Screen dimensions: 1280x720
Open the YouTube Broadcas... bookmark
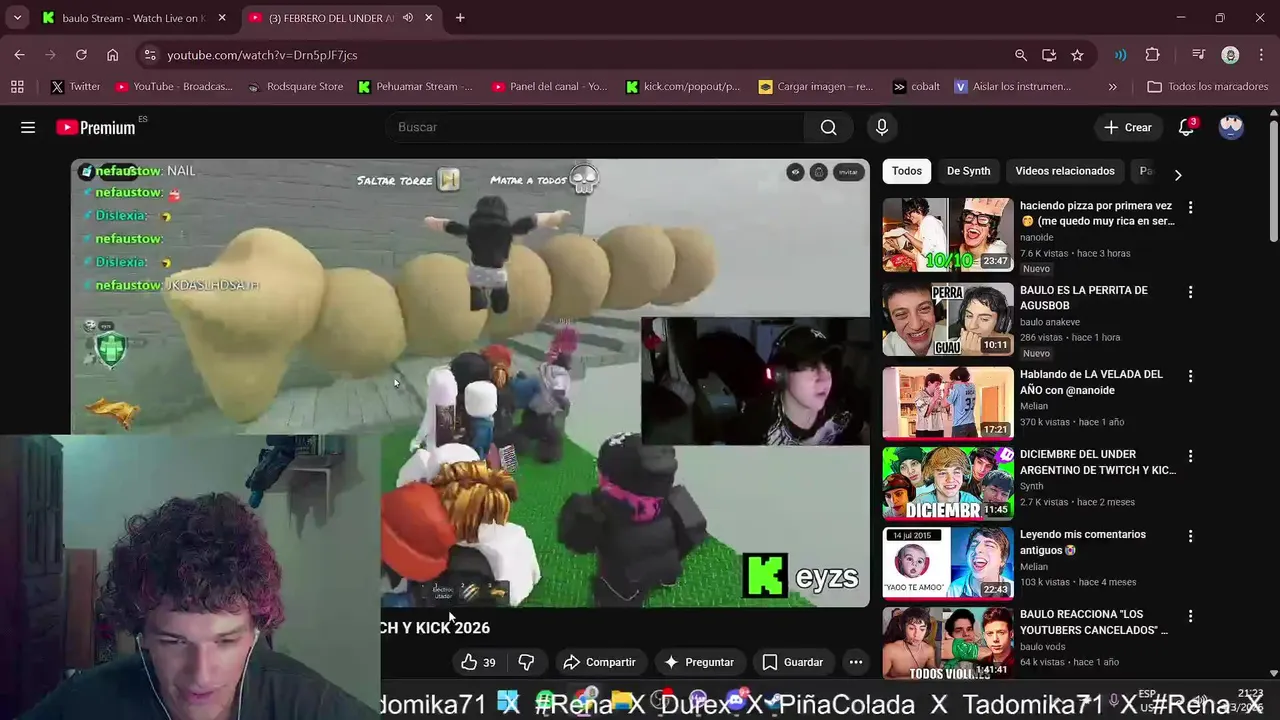tap(173, 87)
